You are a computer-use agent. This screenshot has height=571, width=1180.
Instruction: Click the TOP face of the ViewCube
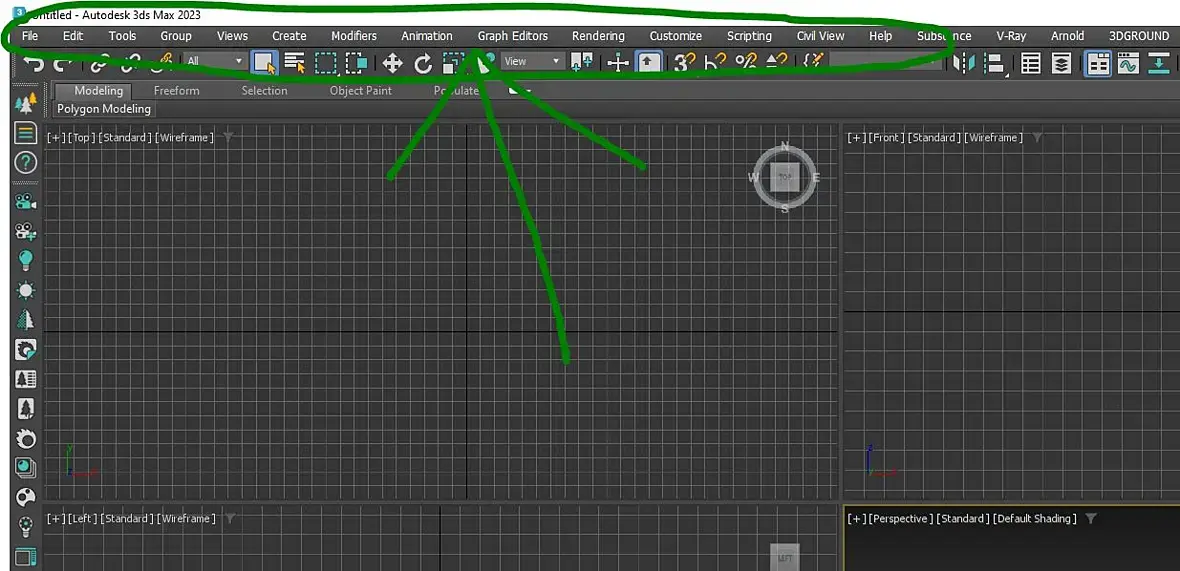coord(785,178)
